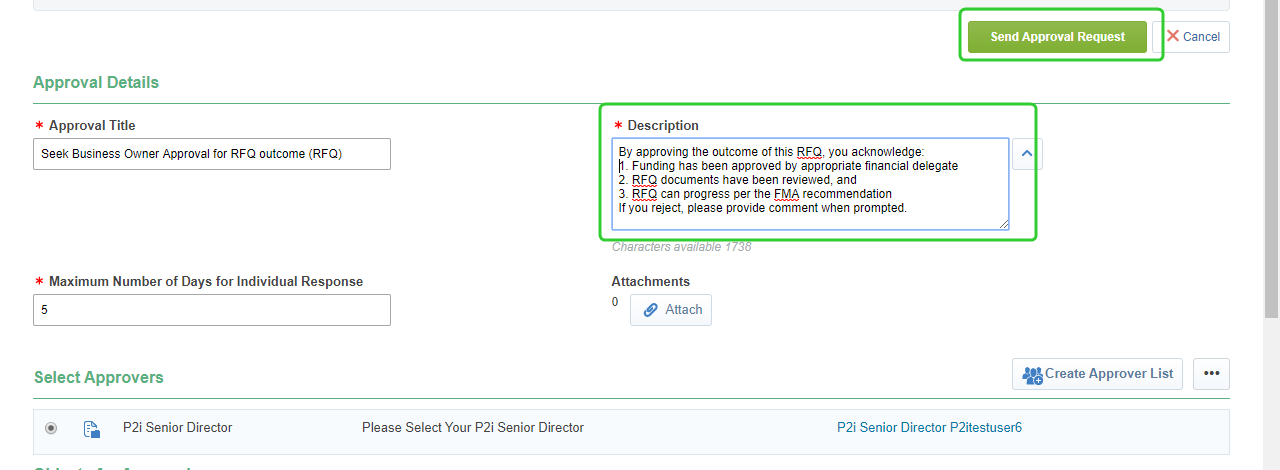The image size is (1280, 470).
Task: Click the P2i Senior Director row name
Action: tap(177, 428)
